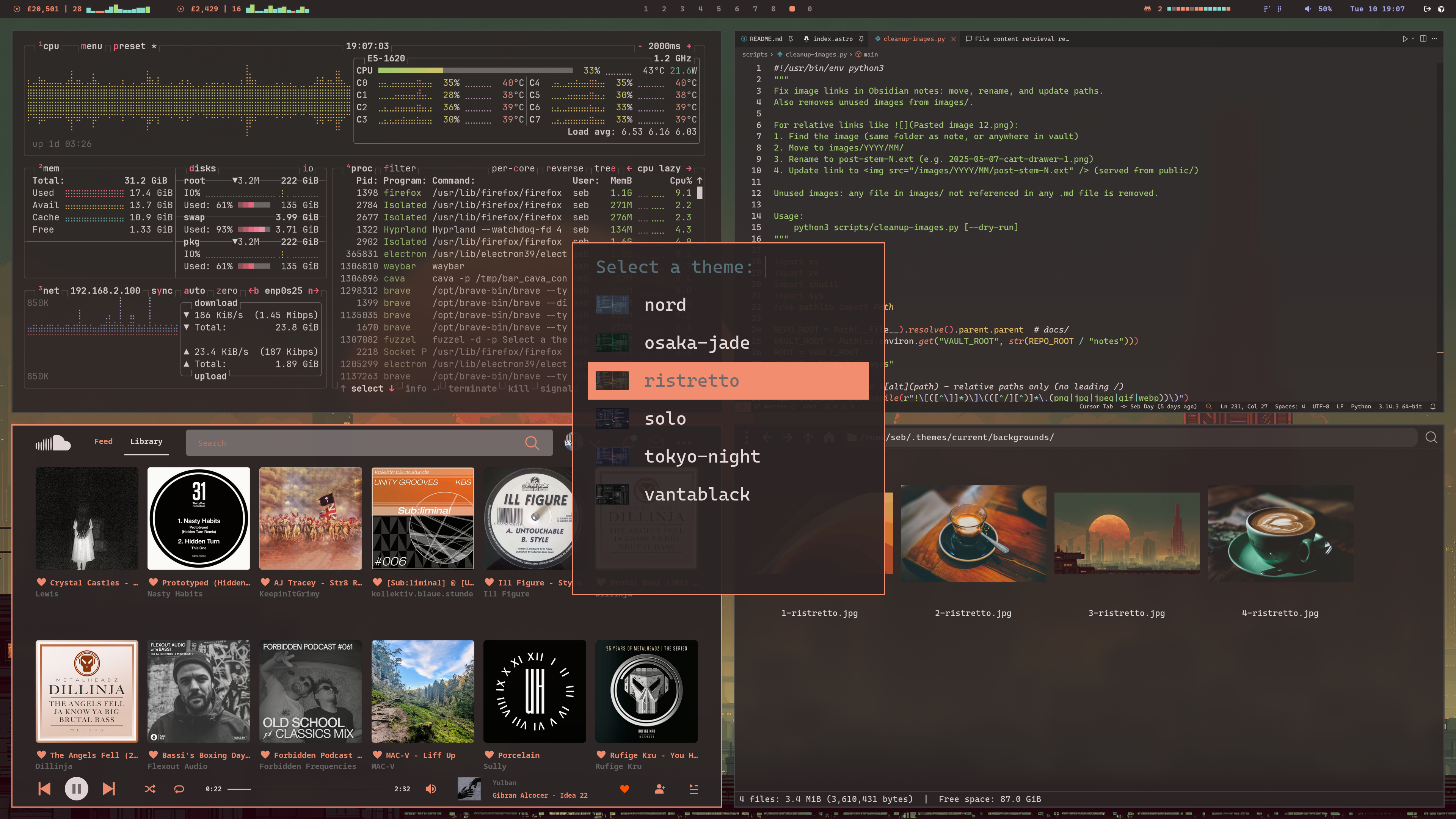
Task: Click the SoundCloud search magnifier
Action: [x=532, y=443]
